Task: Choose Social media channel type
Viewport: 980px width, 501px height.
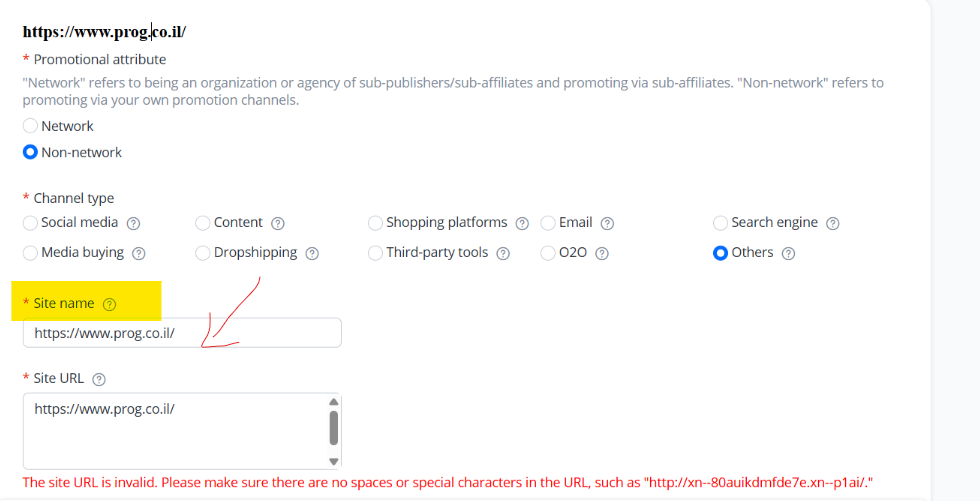Action: pos(31,223)
